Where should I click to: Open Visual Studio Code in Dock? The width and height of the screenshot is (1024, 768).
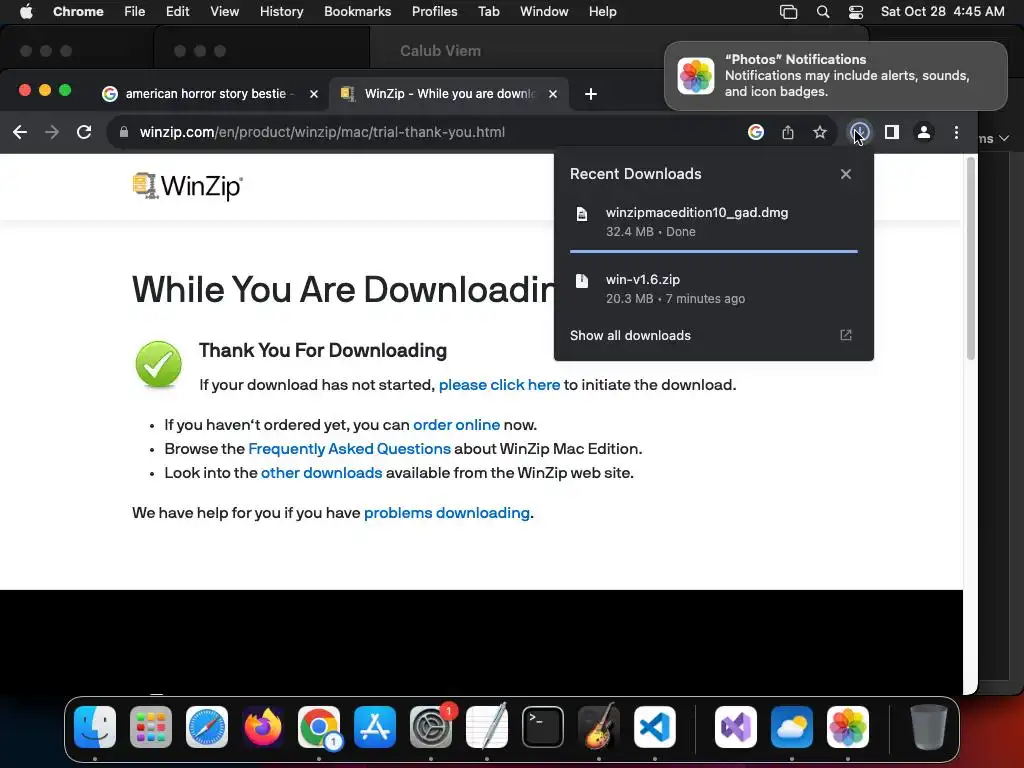tap(655, 727)
